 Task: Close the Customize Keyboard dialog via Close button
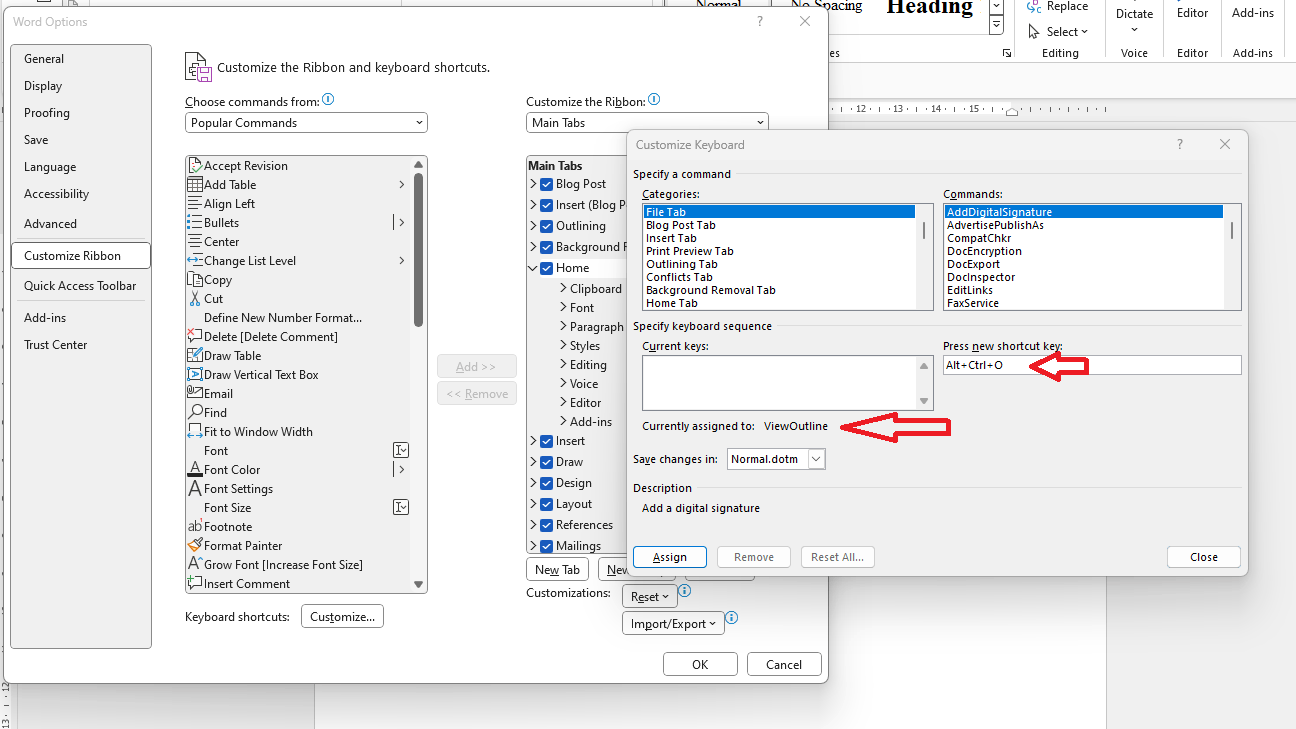click(1204, 557)
